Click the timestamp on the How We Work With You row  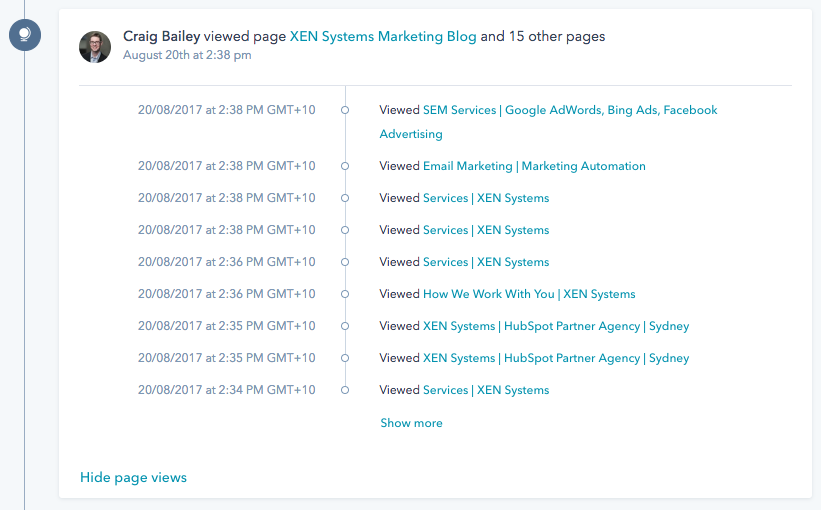[x=227, y=294]
